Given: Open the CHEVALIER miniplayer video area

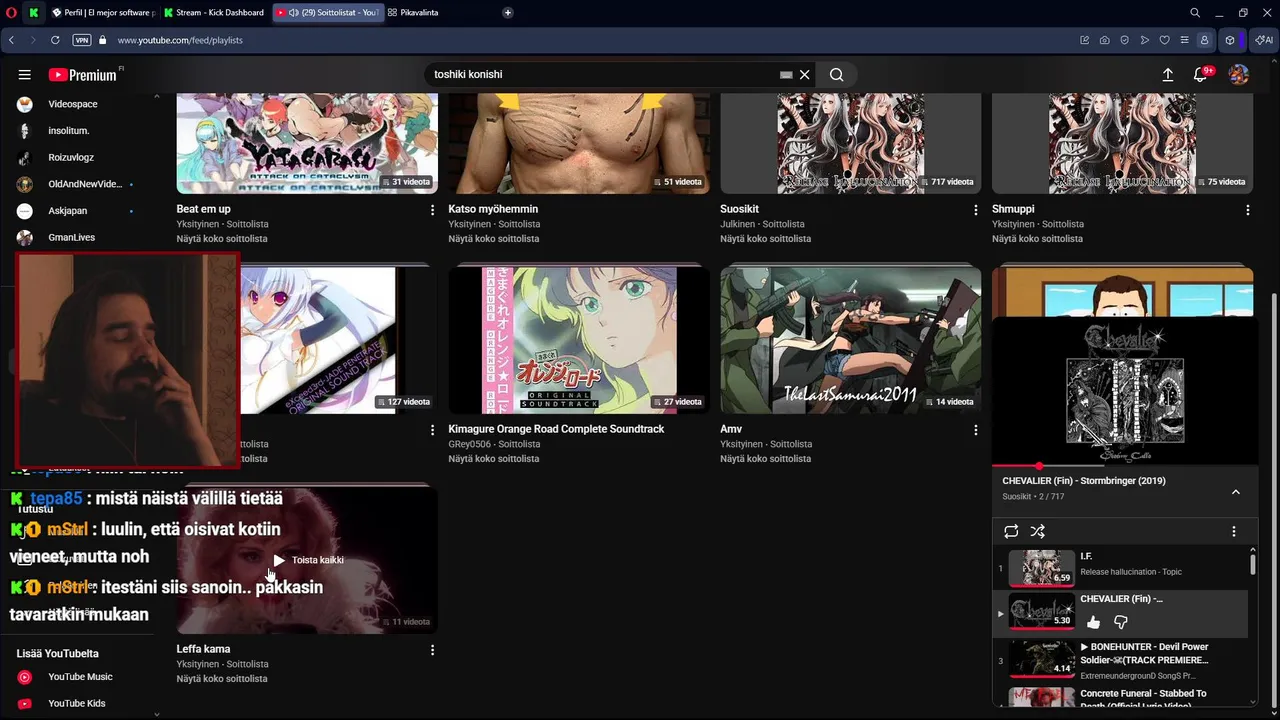Looking at the screenshot, I should pos(1124,392).
